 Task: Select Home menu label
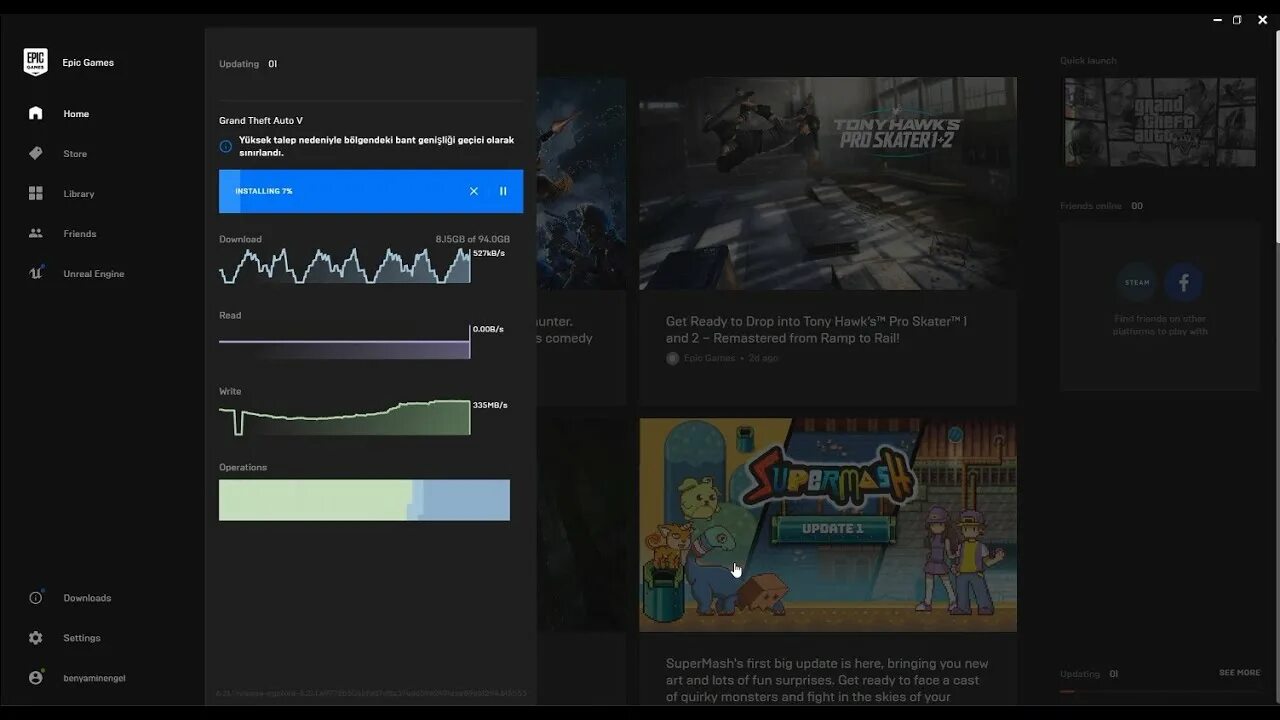coord(76,114)
